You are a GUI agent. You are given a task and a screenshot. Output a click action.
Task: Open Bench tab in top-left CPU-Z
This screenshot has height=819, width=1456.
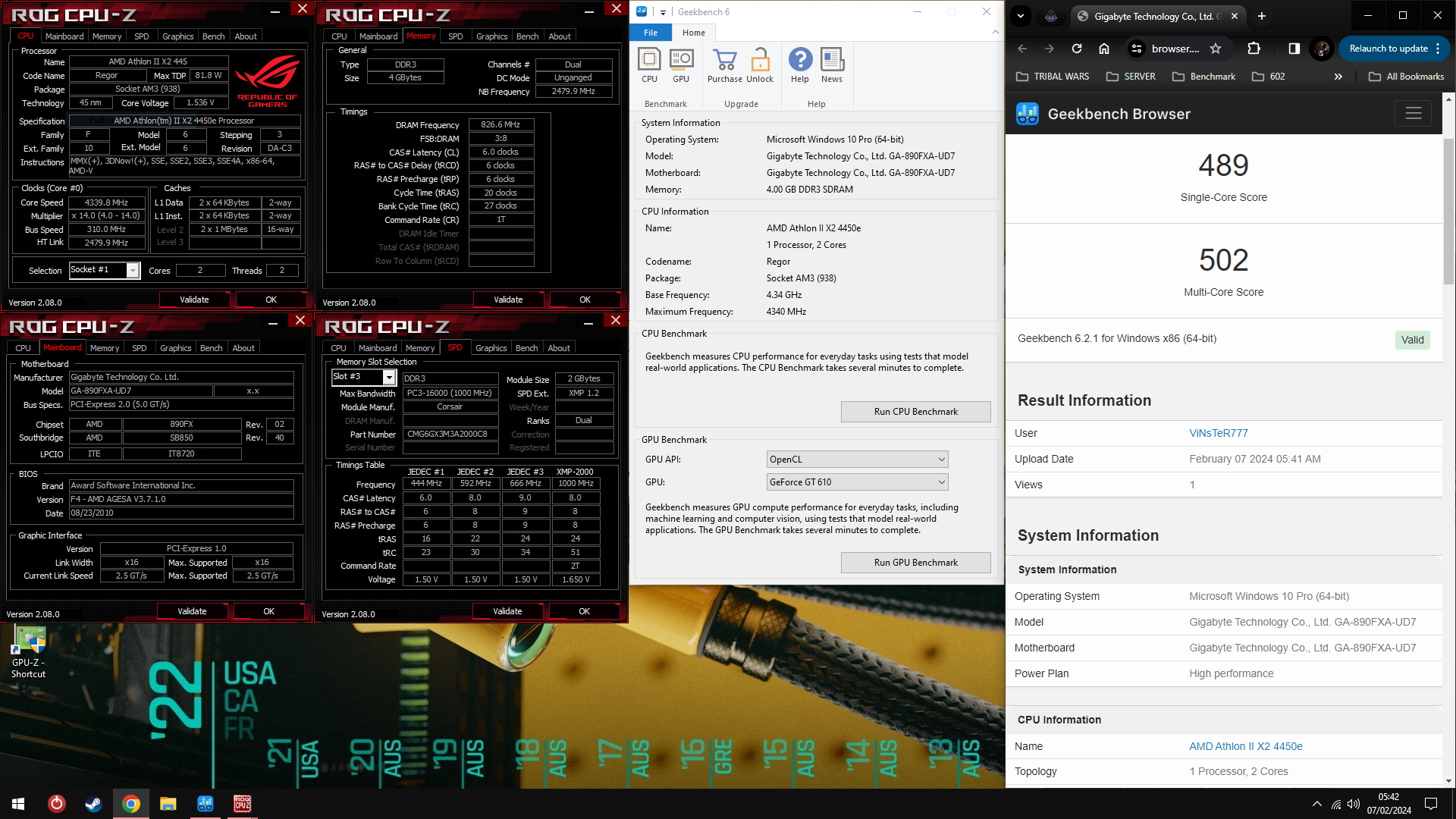pos(214,36)
